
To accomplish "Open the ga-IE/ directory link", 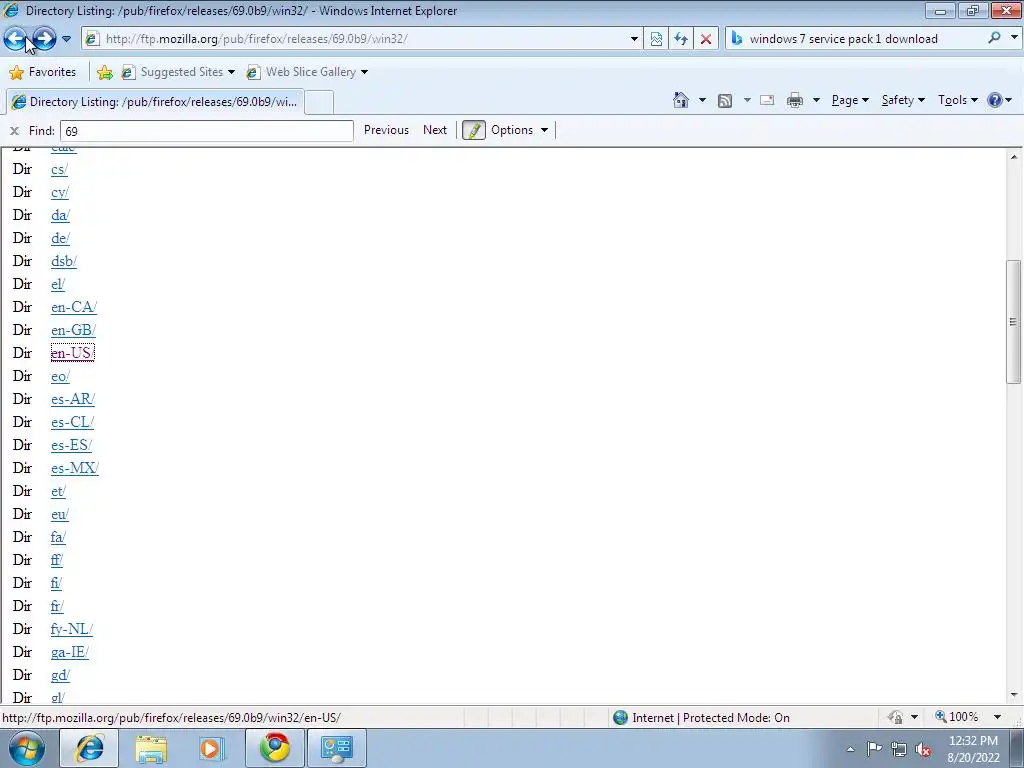I will click(70, 652).
